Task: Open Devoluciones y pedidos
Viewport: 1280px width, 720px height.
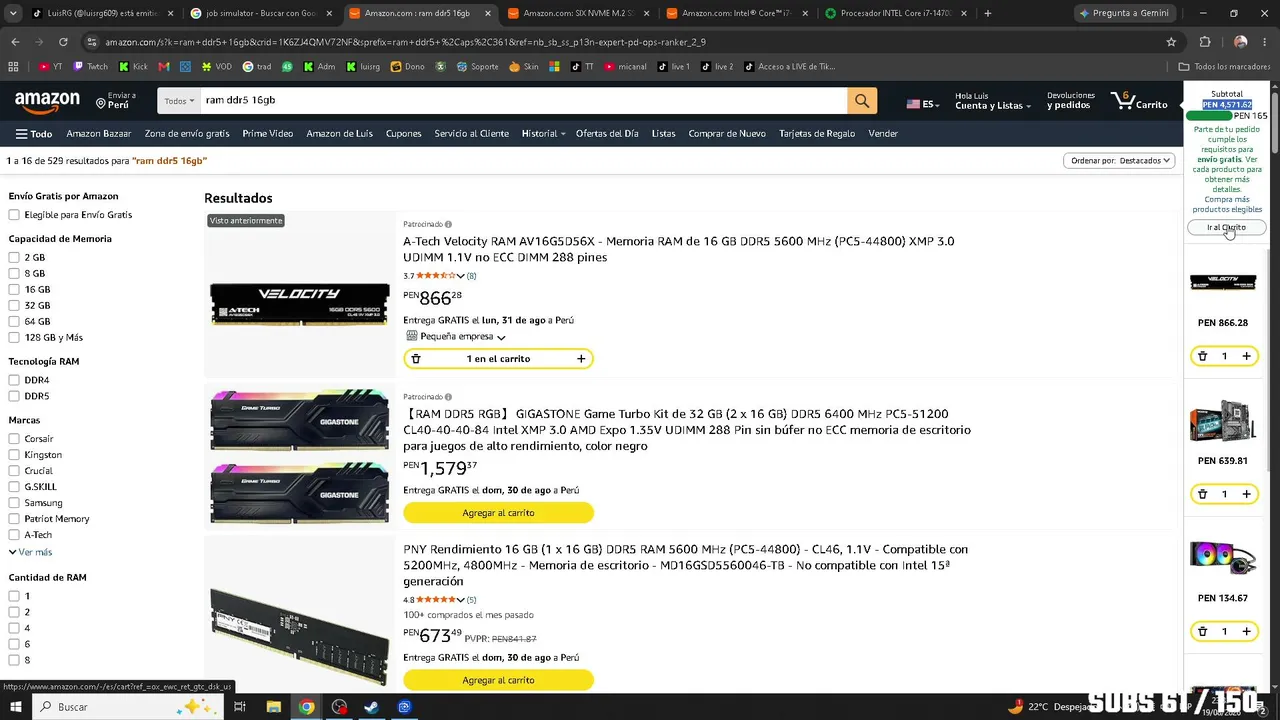Action: 1071,101
